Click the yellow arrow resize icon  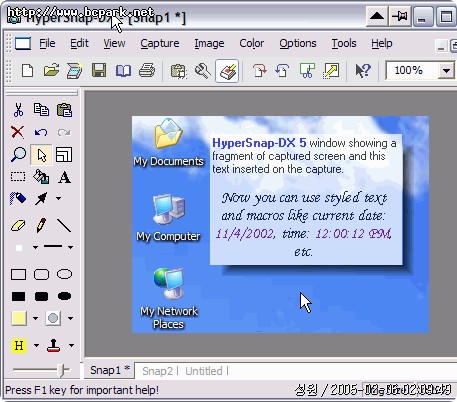pyautogui.click(x=331, y=71)
